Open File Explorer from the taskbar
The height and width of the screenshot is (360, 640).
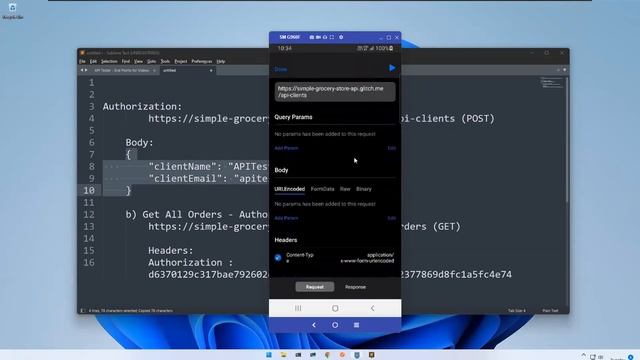pos(283,355)
